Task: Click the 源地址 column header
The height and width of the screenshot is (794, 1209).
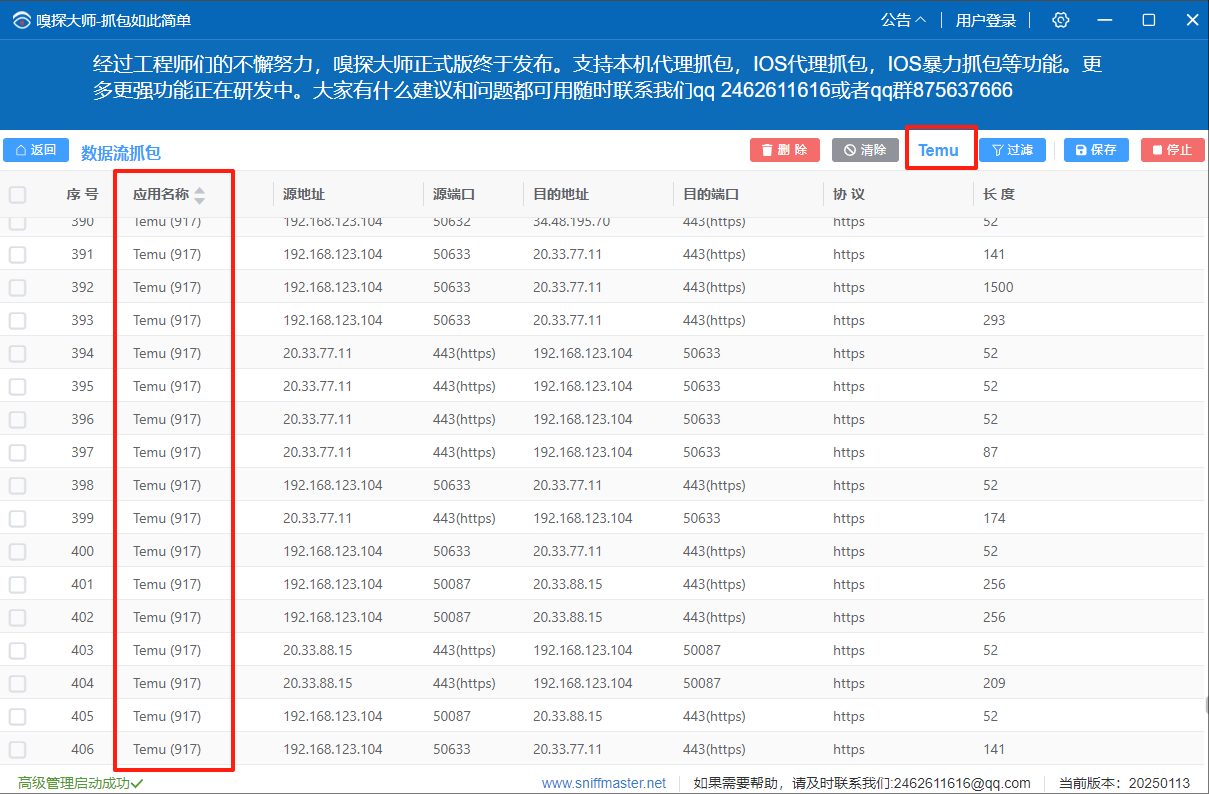Action: 304,195
